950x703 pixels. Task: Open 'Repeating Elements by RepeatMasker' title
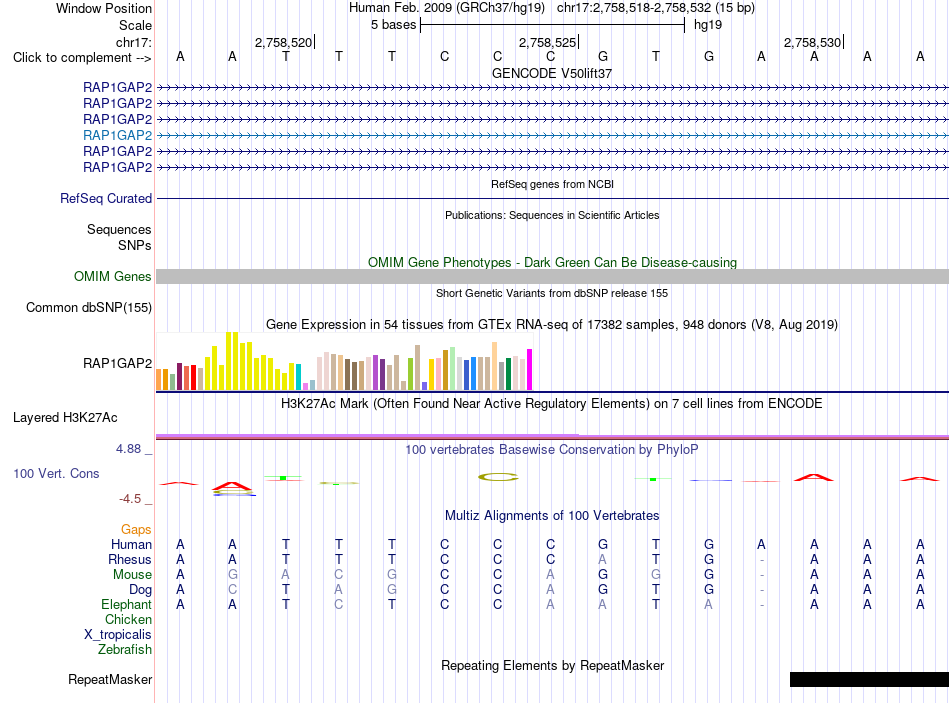[552, 665]
